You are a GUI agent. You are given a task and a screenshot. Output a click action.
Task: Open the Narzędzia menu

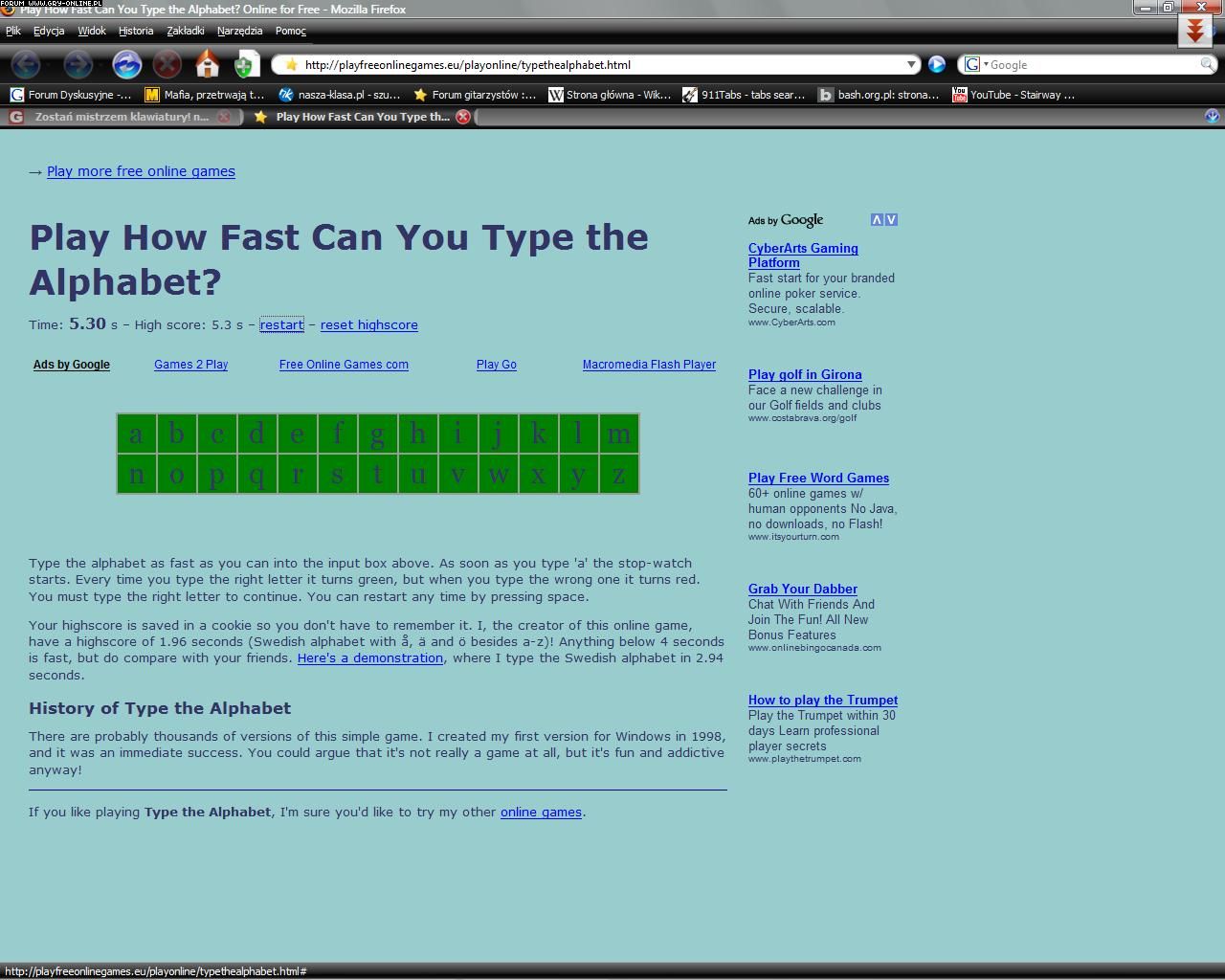[x=240, y=31]
